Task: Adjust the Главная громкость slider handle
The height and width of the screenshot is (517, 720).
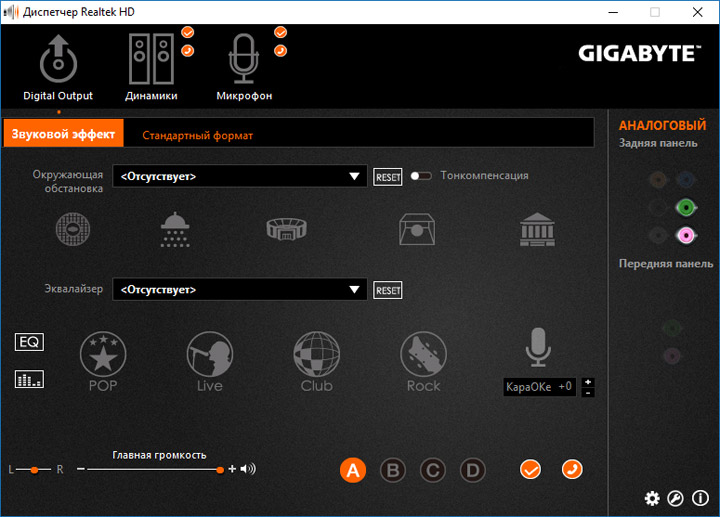Action: 220,470
